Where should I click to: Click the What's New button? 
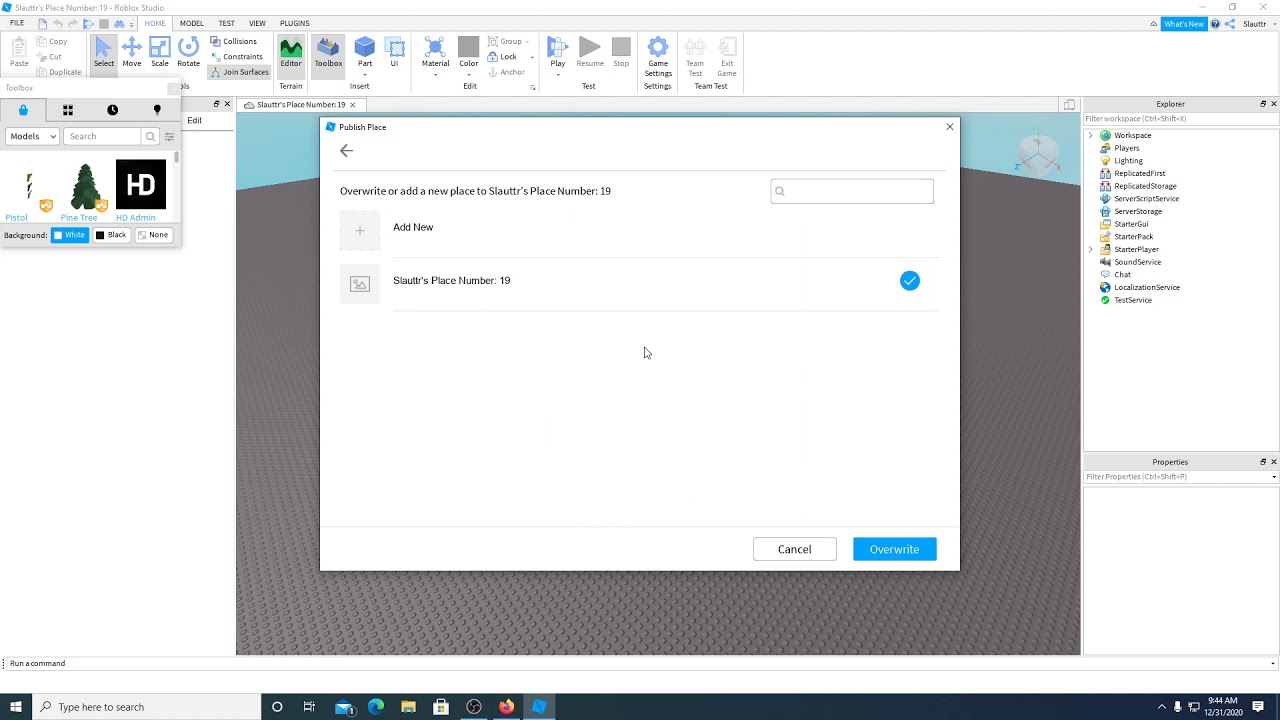(1183, 24)
